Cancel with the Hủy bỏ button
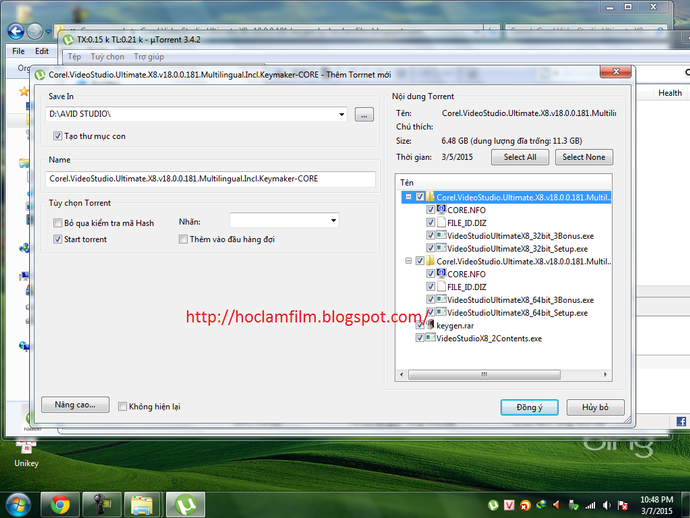690x518 pixels. [595, 407]
